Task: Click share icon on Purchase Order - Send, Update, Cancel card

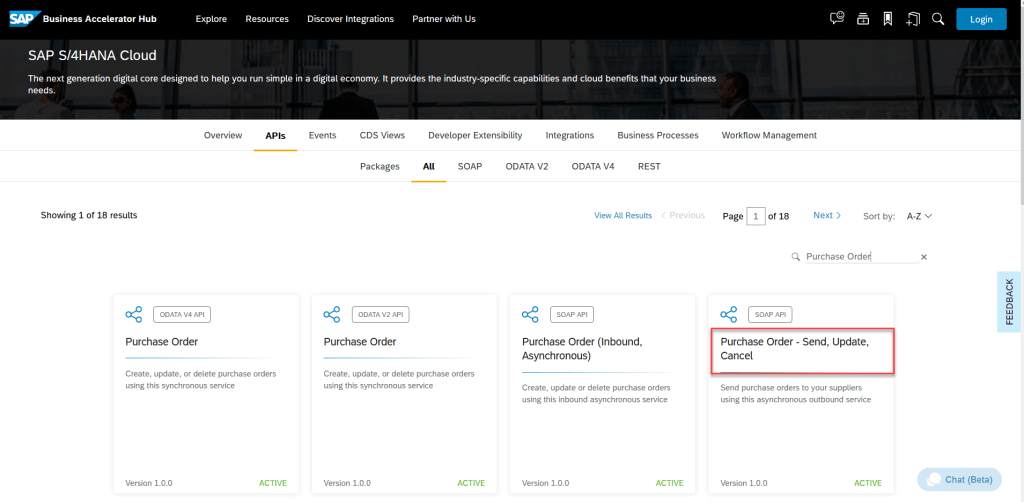Action: point(729,314)
